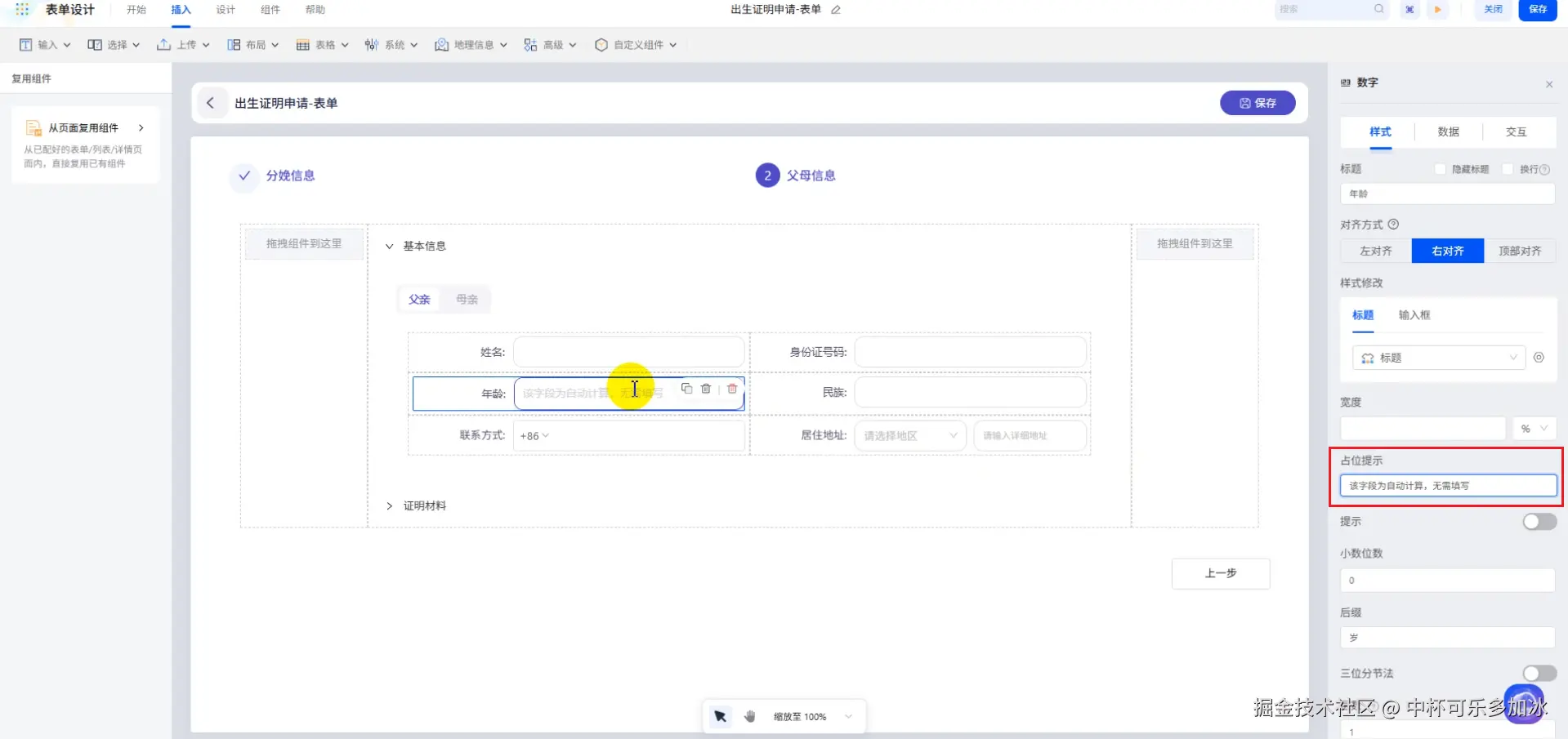Open the 布局 components dropdown

(x=253, y=45)
